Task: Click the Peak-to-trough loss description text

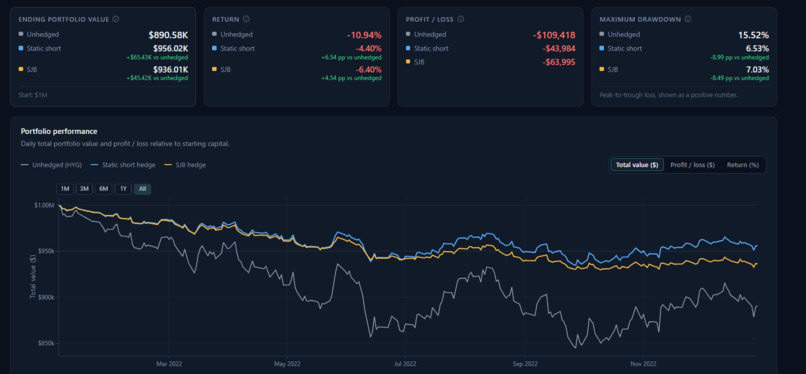Action: 669,95
